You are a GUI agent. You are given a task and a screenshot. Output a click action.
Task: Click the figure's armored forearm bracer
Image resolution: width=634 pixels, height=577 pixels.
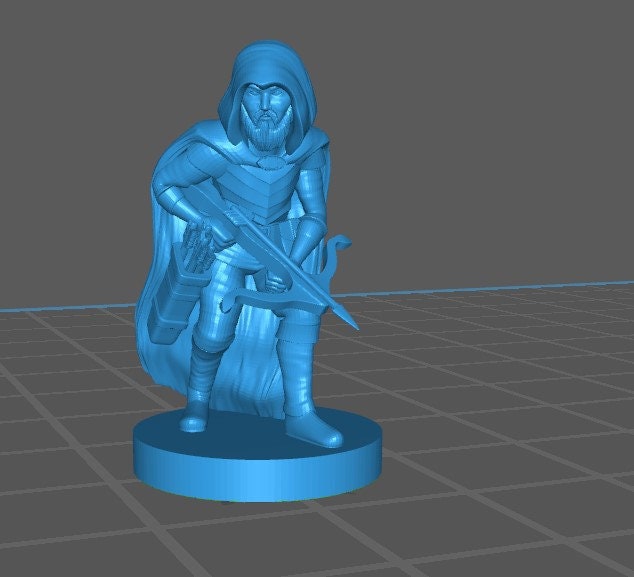(x=304, y=240)
